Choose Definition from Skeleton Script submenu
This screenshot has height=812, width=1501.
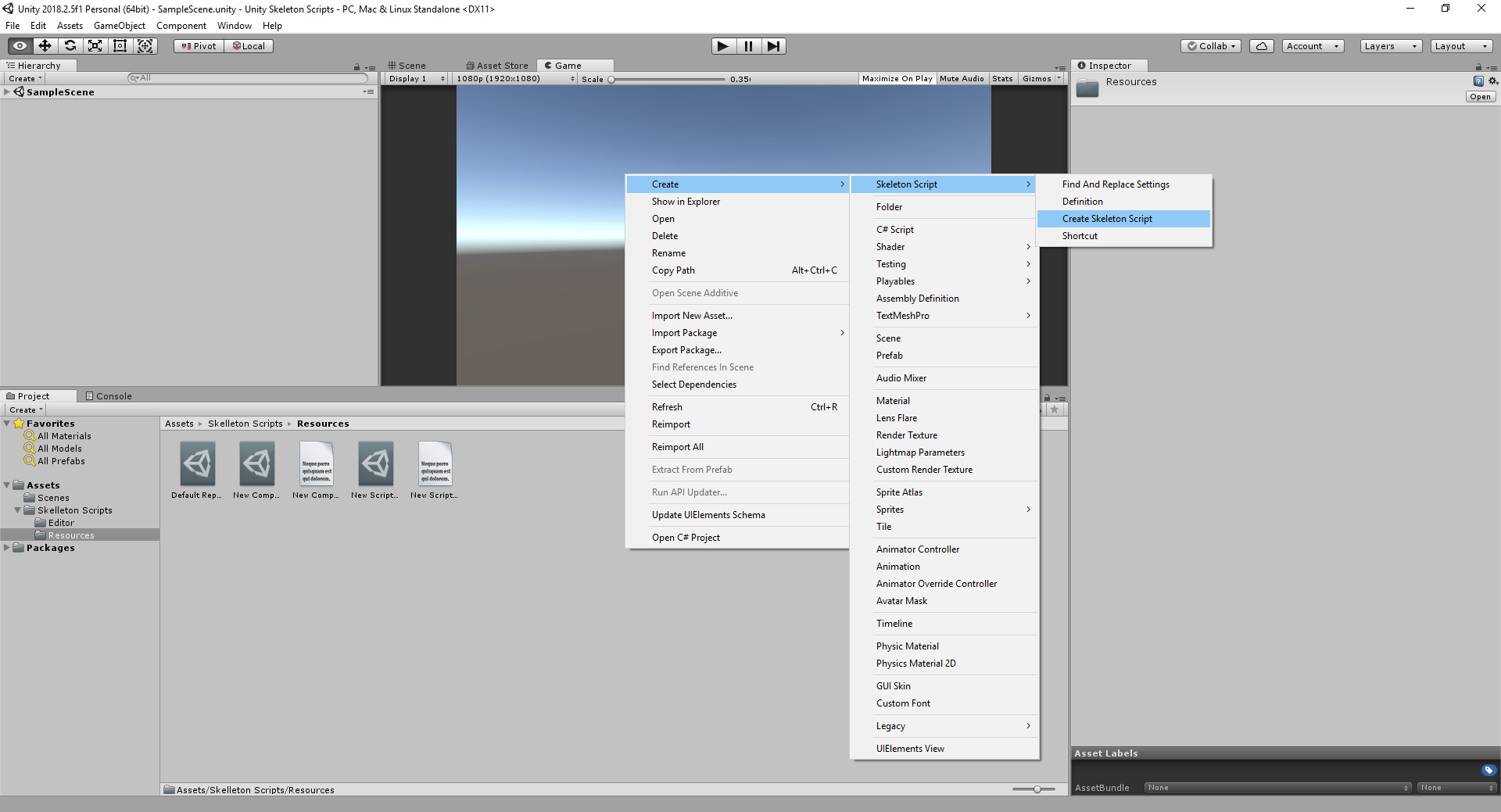pyautogui.click(x=1123, y=202)
